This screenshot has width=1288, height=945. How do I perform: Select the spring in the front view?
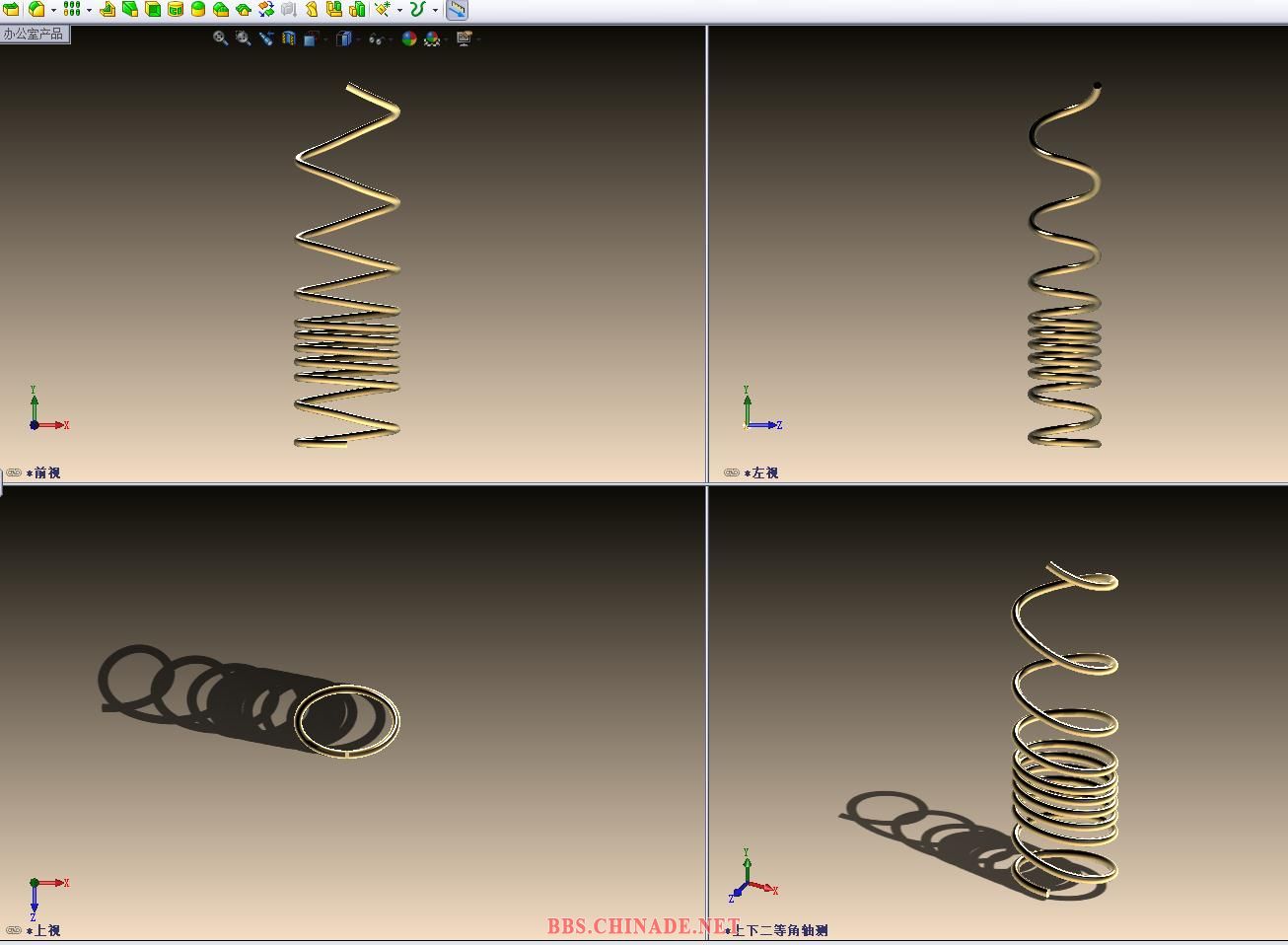[x=348, y=264]
